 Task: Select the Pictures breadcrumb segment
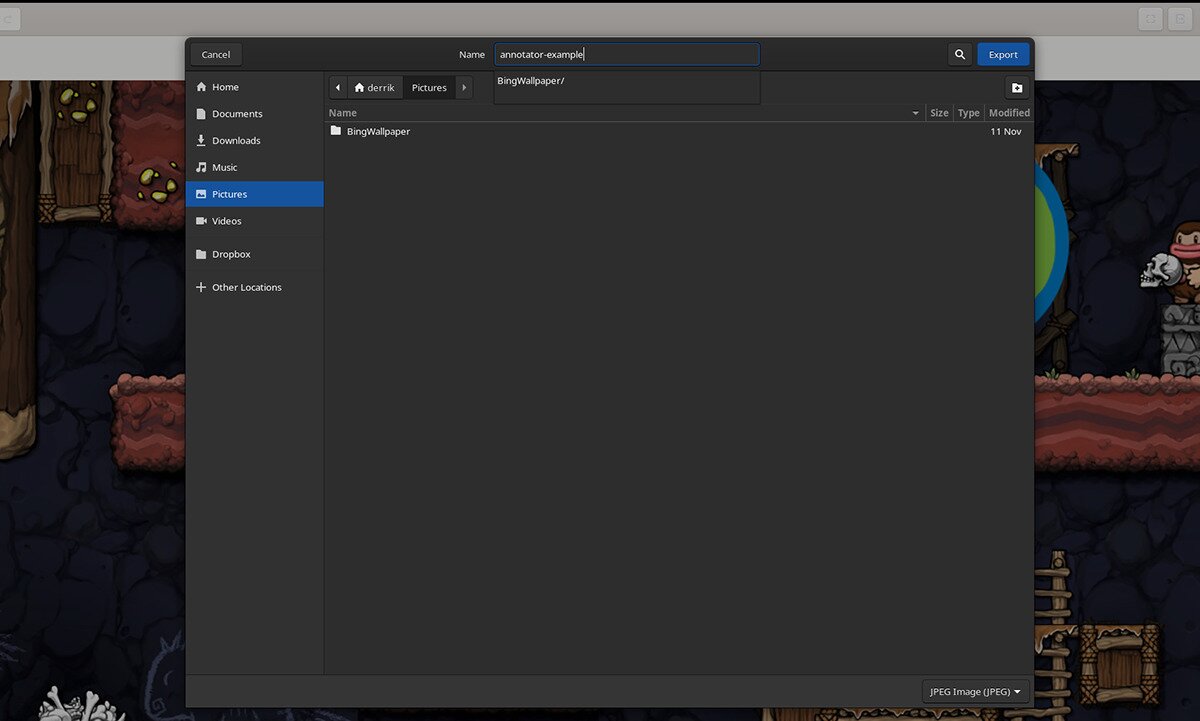[x=428, y=87]
